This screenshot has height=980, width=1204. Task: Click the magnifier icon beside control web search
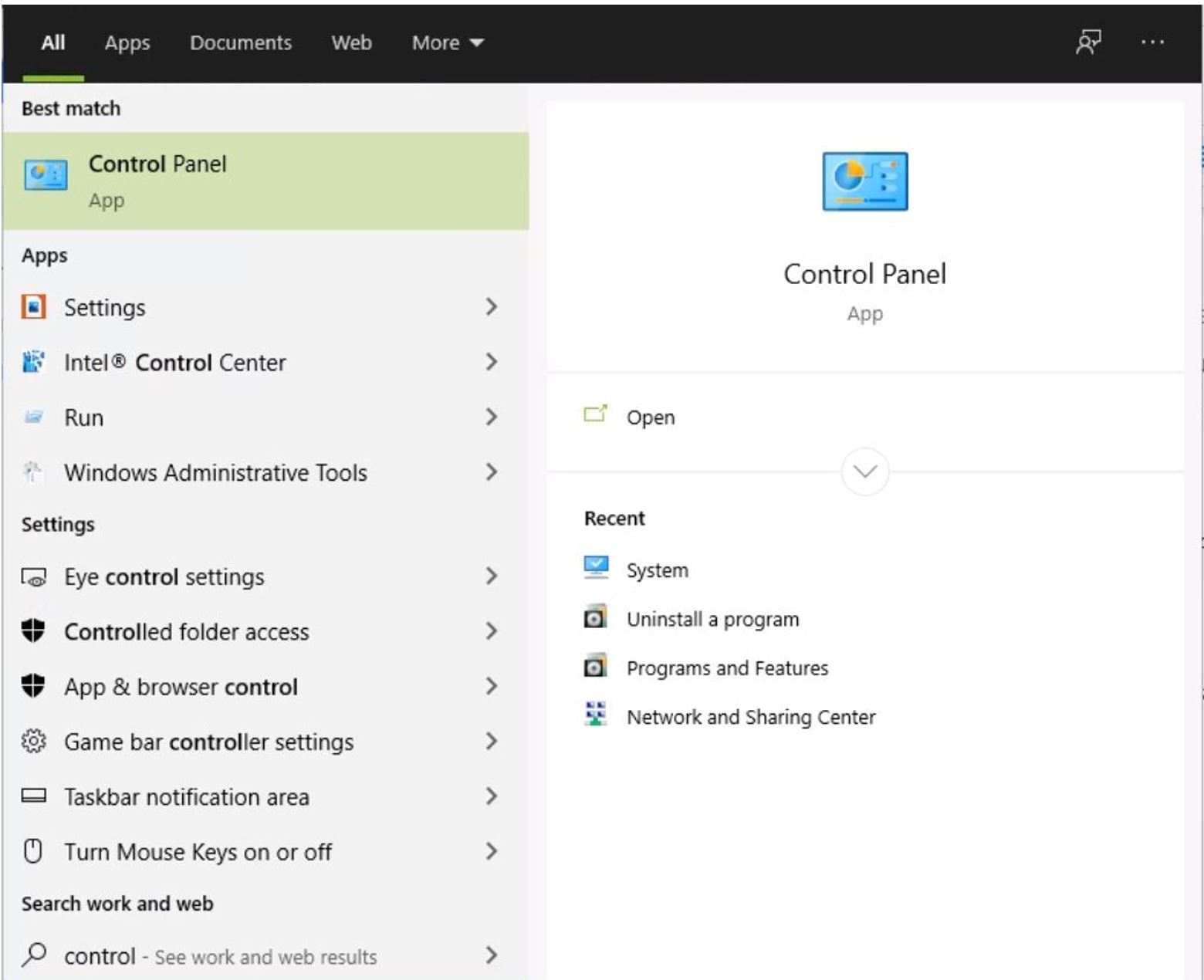34,955
